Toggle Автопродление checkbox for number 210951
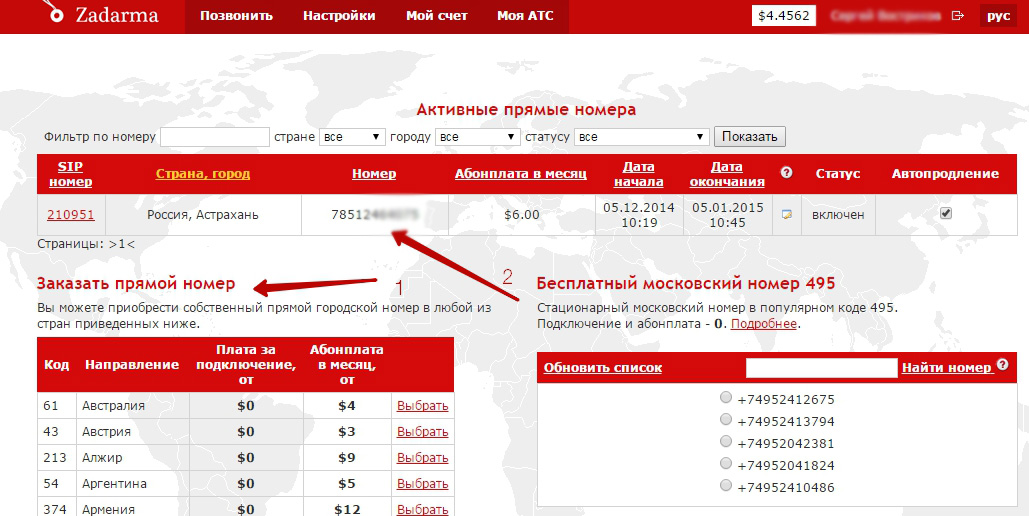 [x=946, y=213]
